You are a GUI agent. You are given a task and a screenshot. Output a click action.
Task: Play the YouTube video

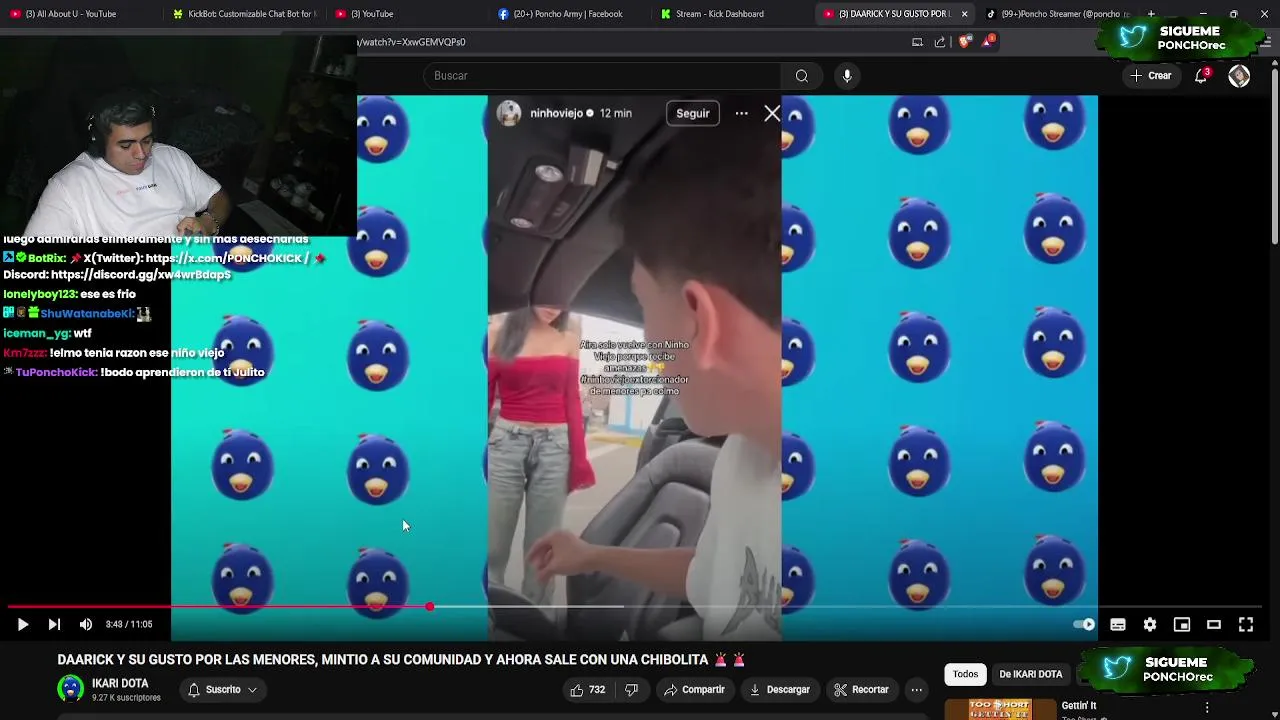22,624
